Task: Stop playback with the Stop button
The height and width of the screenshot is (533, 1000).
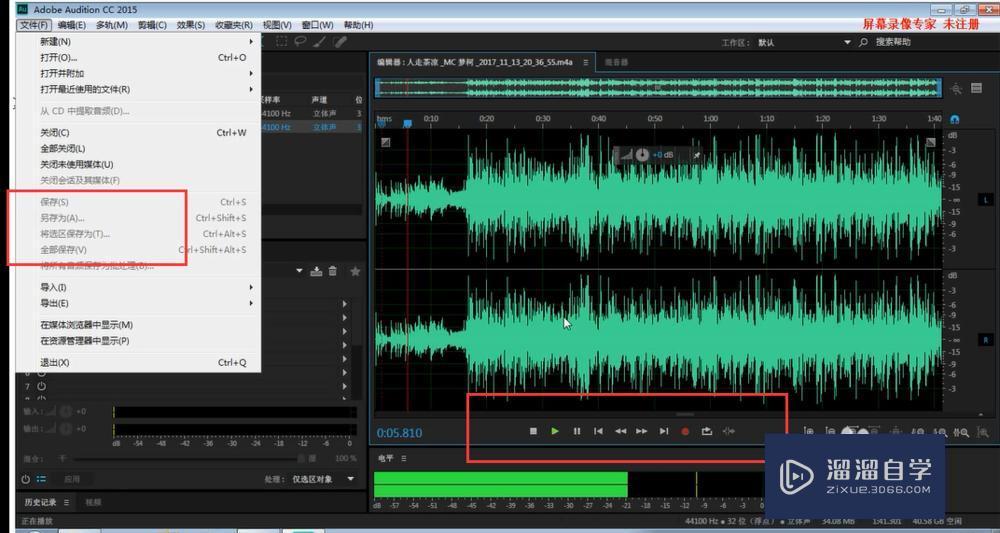Action: point(534,432)
